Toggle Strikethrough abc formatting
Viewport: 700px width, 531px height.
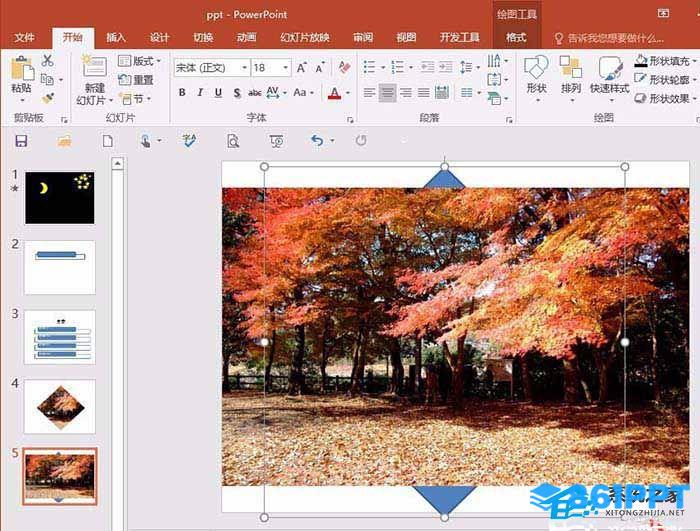[x=254, y=93]
